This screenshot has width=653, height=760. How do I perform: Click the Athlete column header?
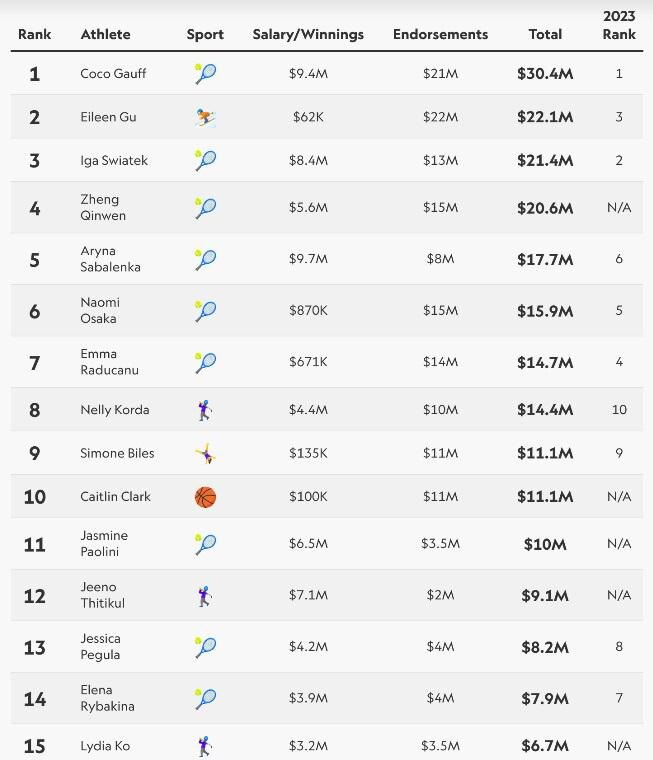(105, 34)
